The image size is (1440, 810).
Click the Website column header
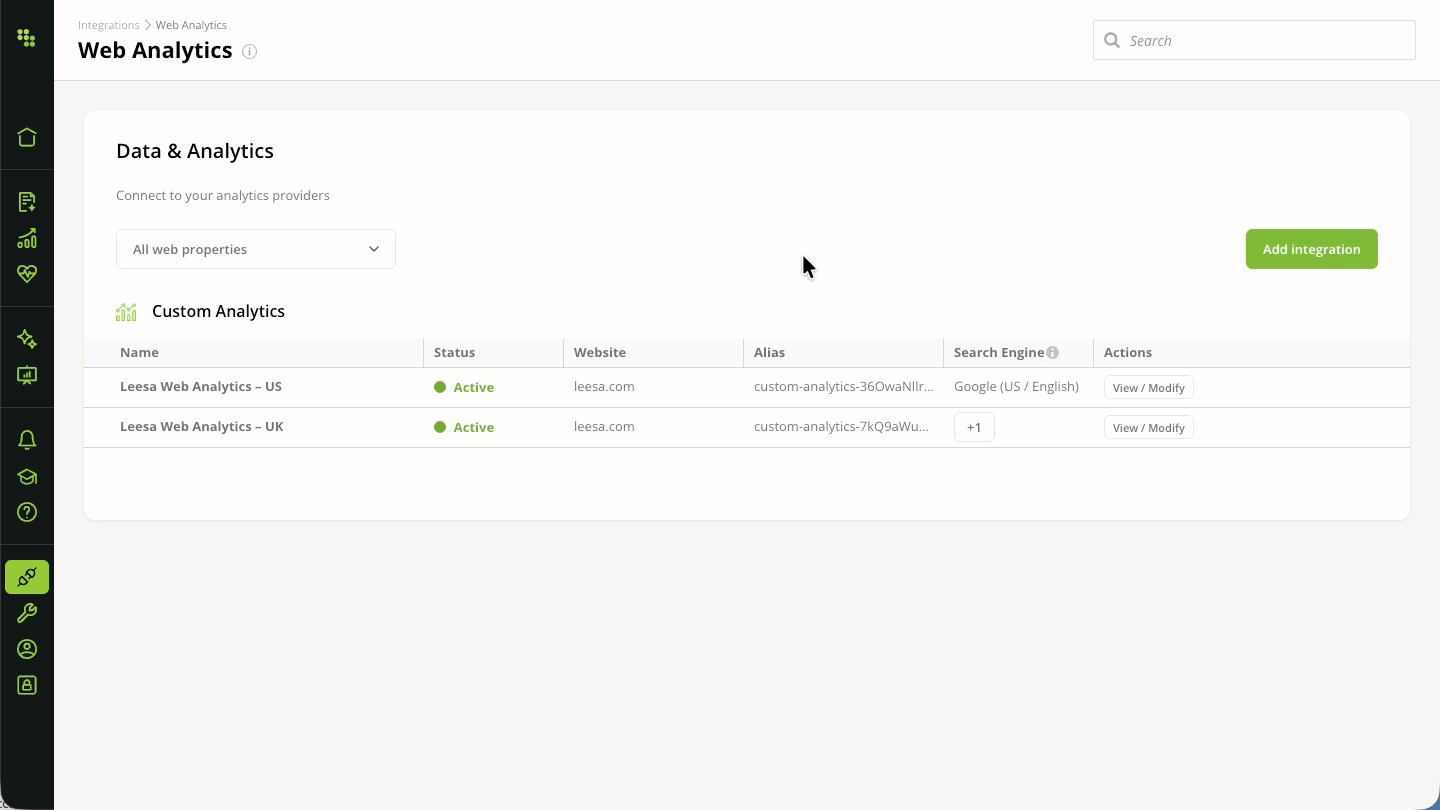coord(600,352)
